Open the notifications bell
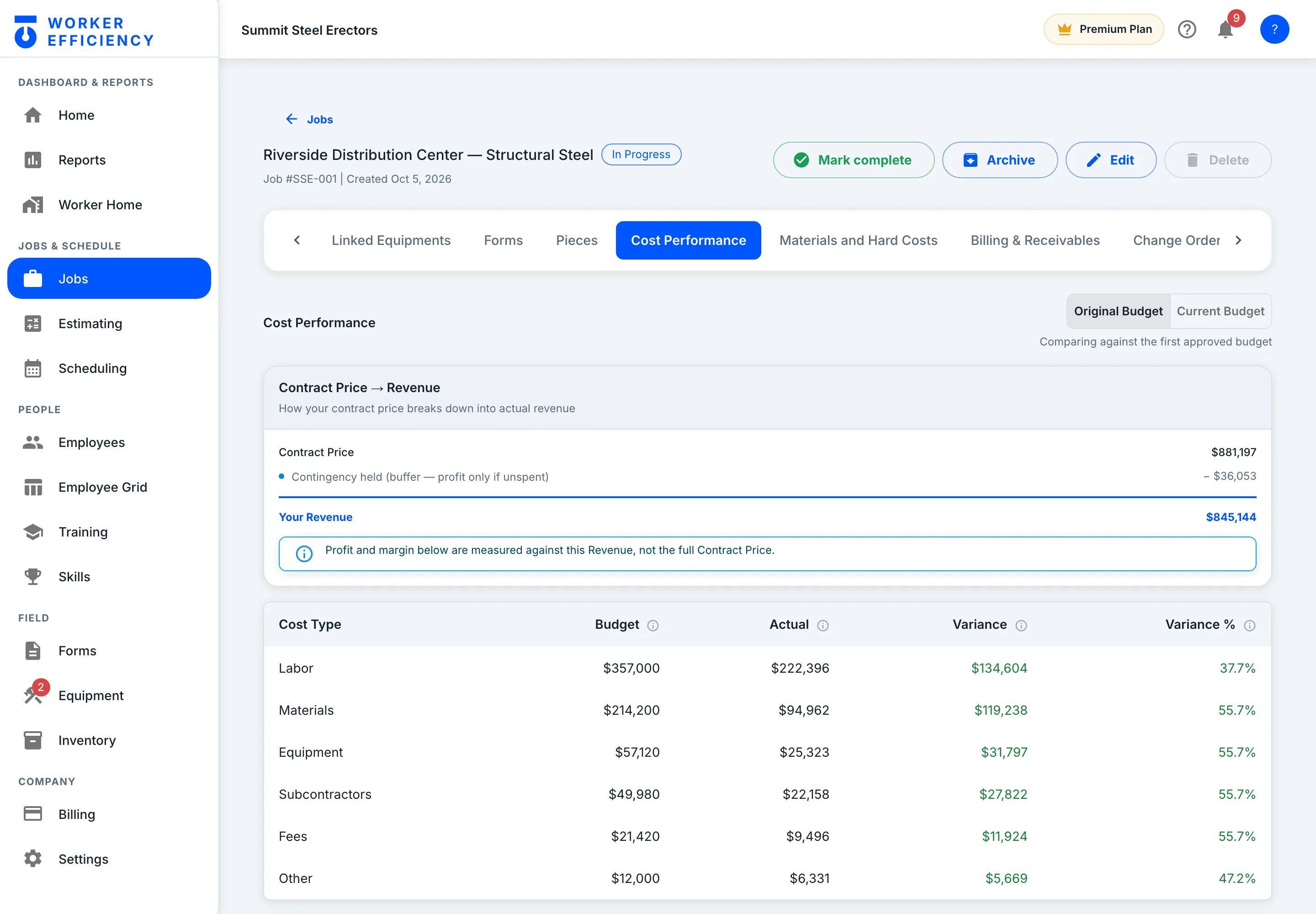 (x=1225, y=29)
